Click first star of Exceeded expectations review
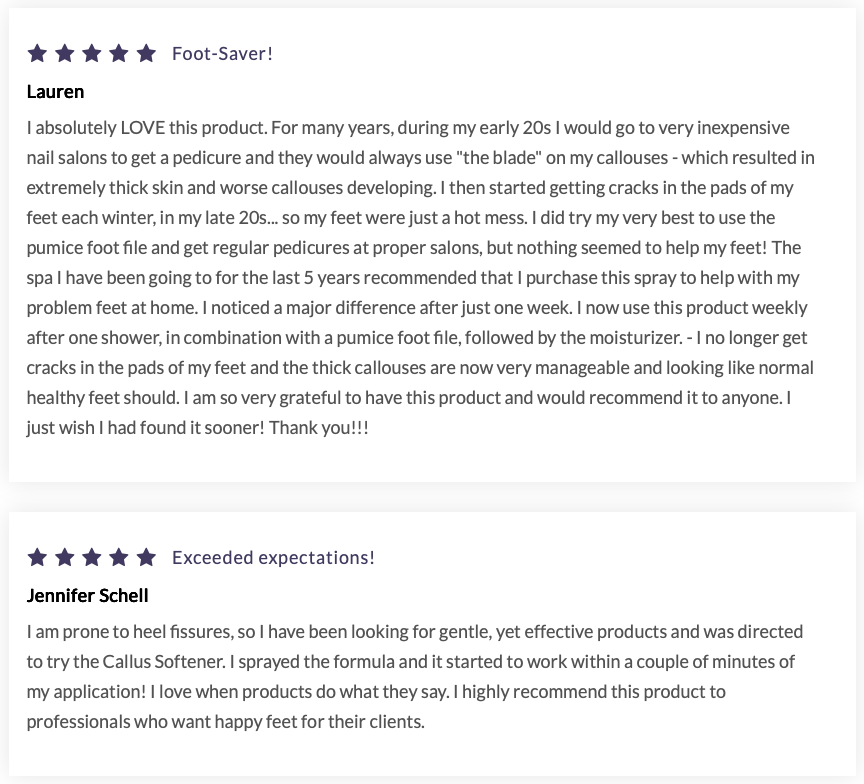 pos(38,557)
